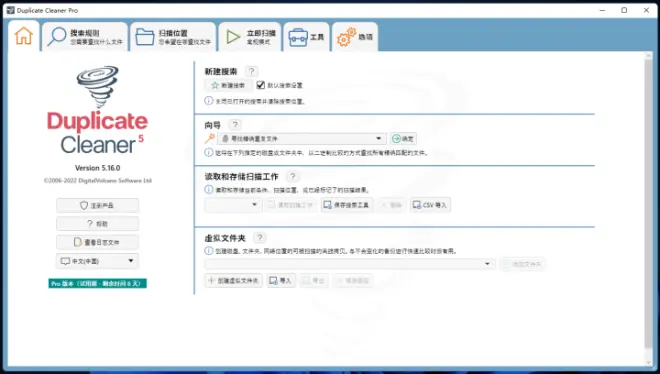Maximize the Duplicate Cleaner Pro window
The image size is (660, 374).
(624, 10)
